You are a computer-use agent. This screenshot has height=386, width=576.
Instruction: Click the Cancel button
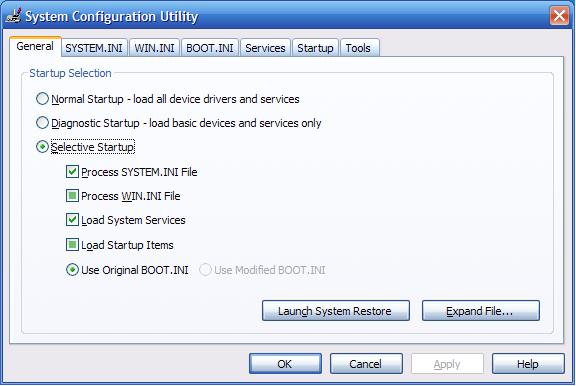coord(366,364)
